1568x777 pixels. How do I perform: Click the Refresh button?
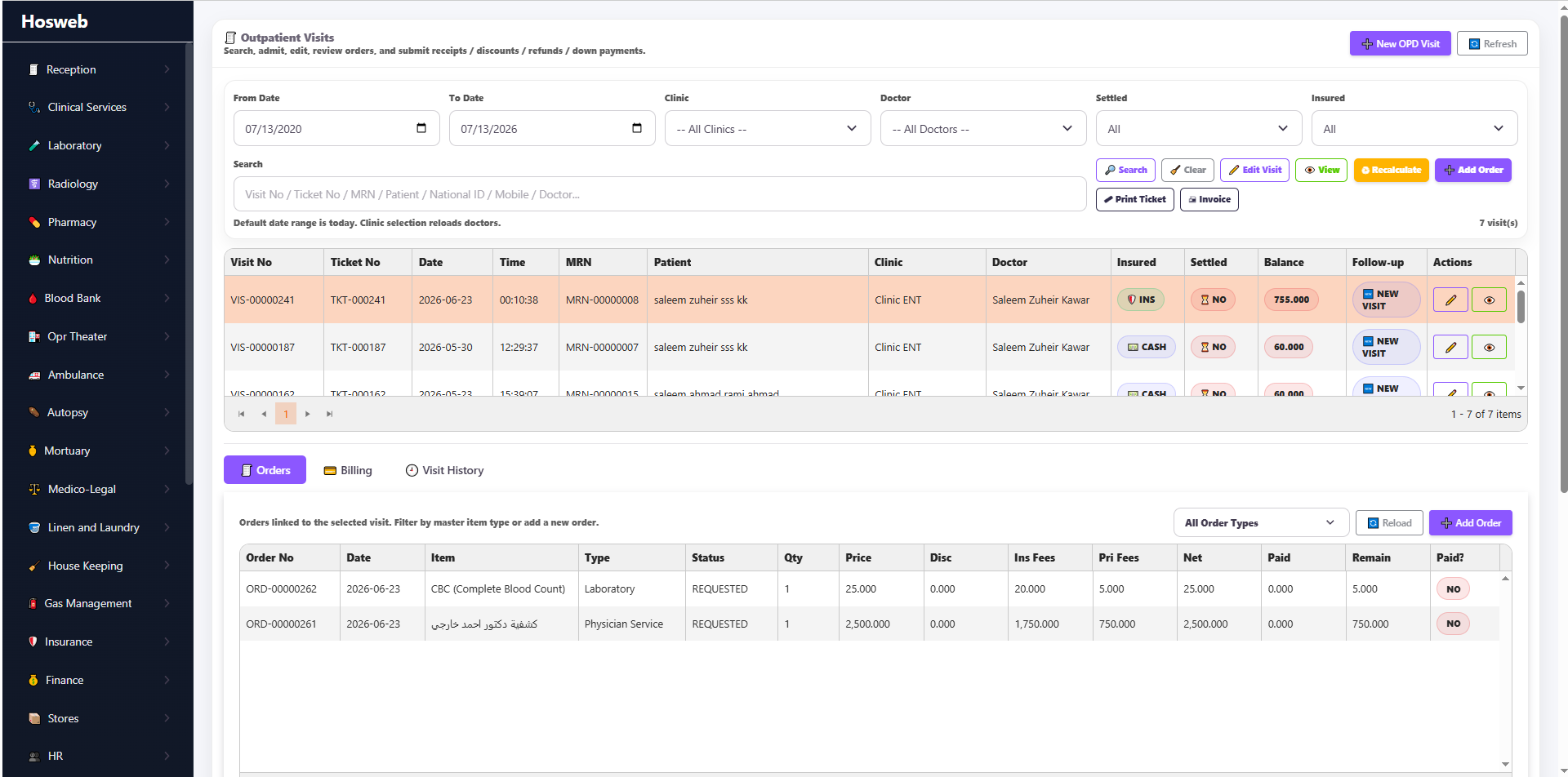tap(1492, 44)
